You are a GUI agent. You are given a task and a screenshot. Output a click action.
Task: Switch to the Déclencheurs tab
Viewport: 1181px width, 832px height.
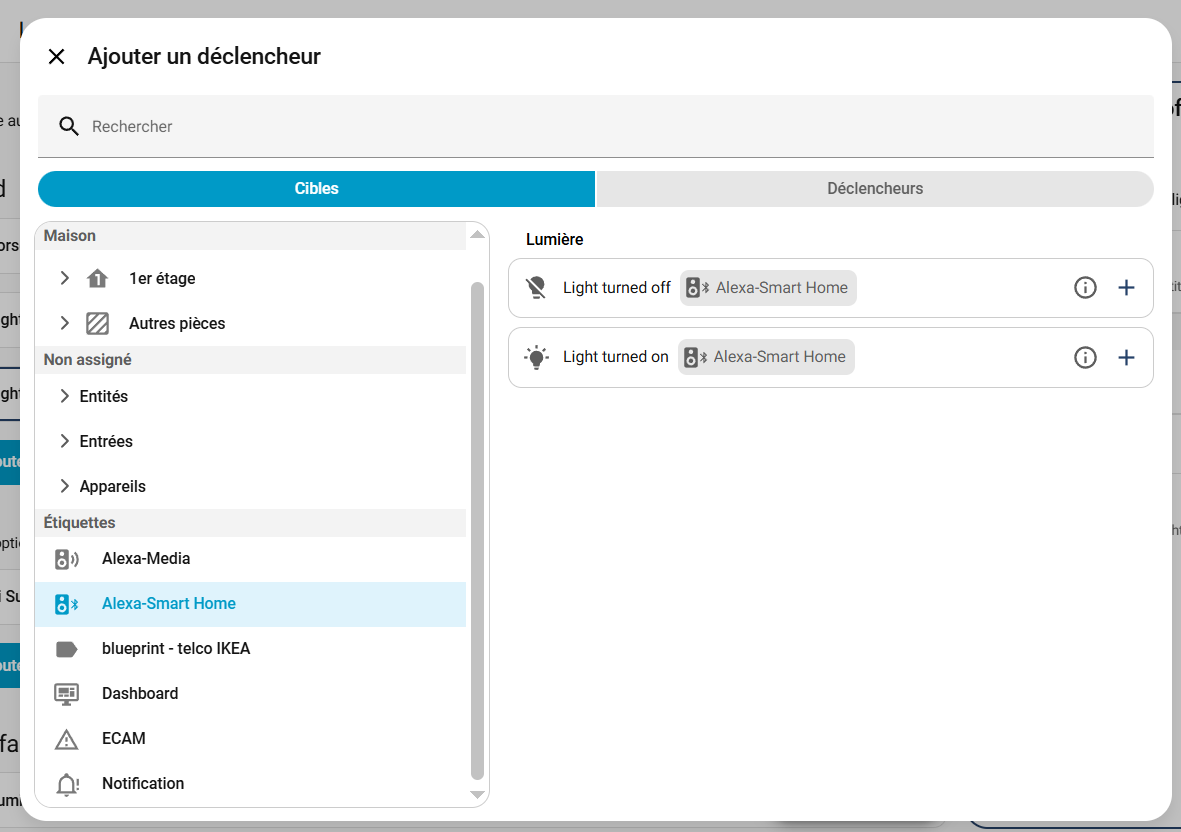[875, 188]
